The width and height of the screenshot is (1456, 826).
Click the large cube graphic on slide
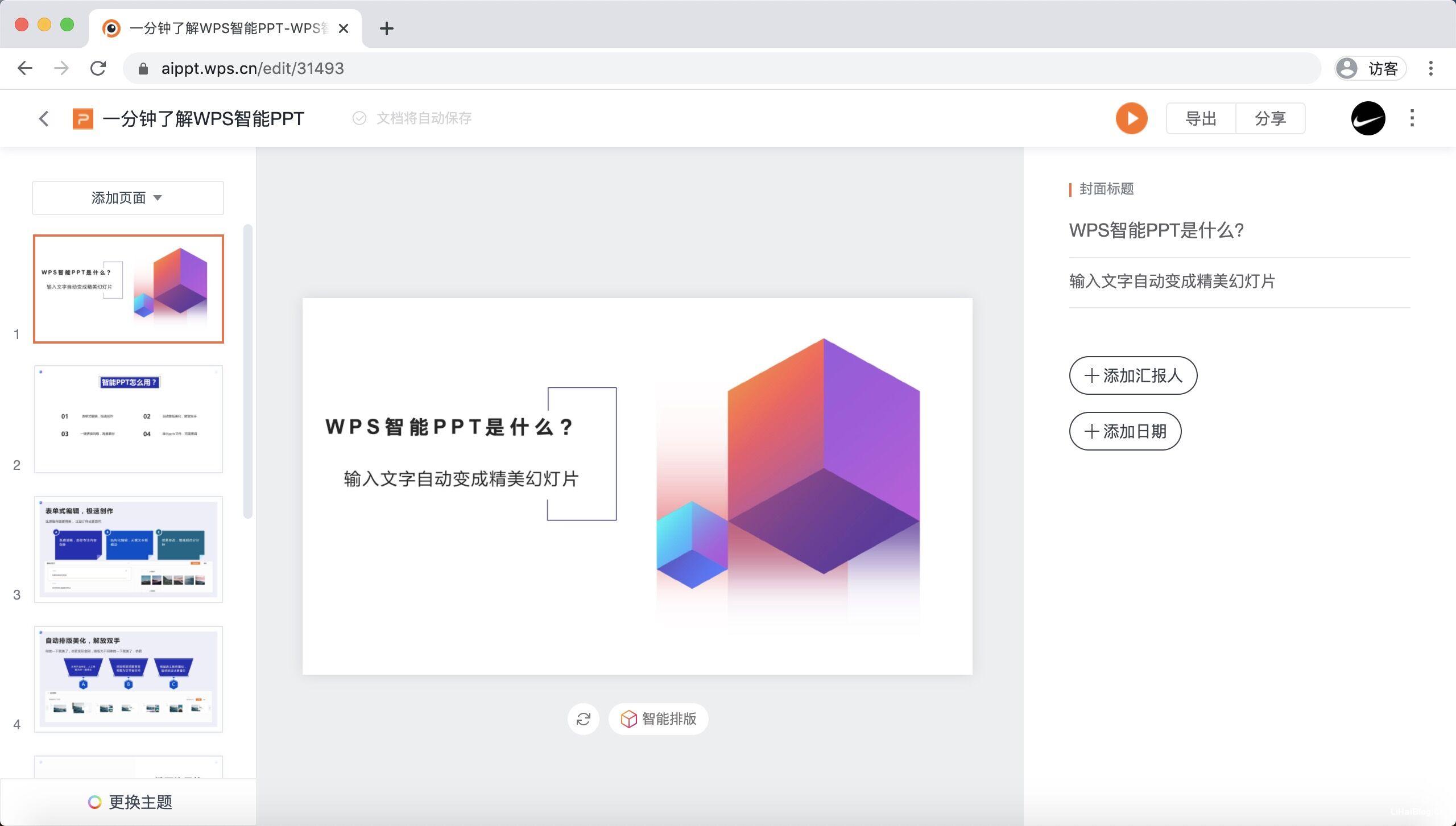823,455
